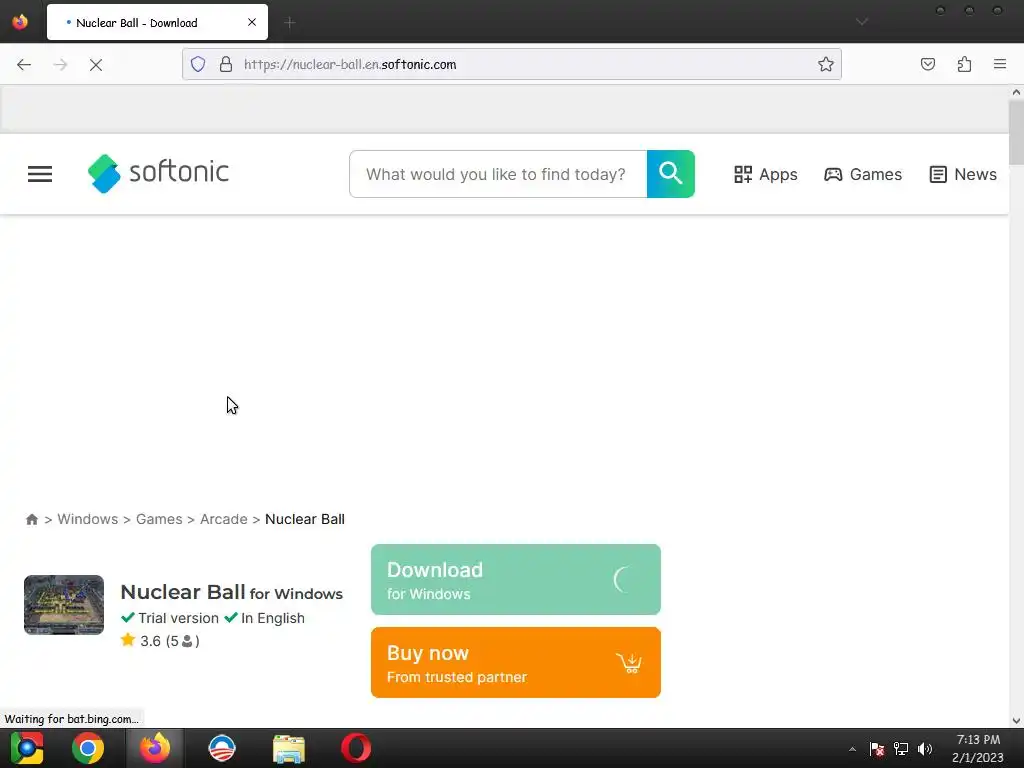Image resolution: width=1024 pixels, height=768 pixels.
Task: Click the Nuclear Ball game thumbnail
Action: click(64, 605)
